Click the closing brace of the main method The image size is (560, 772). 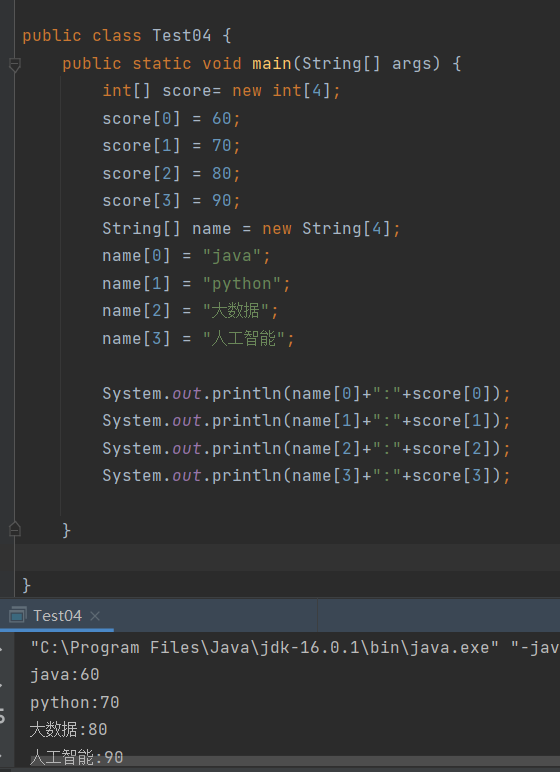(66, 530)
